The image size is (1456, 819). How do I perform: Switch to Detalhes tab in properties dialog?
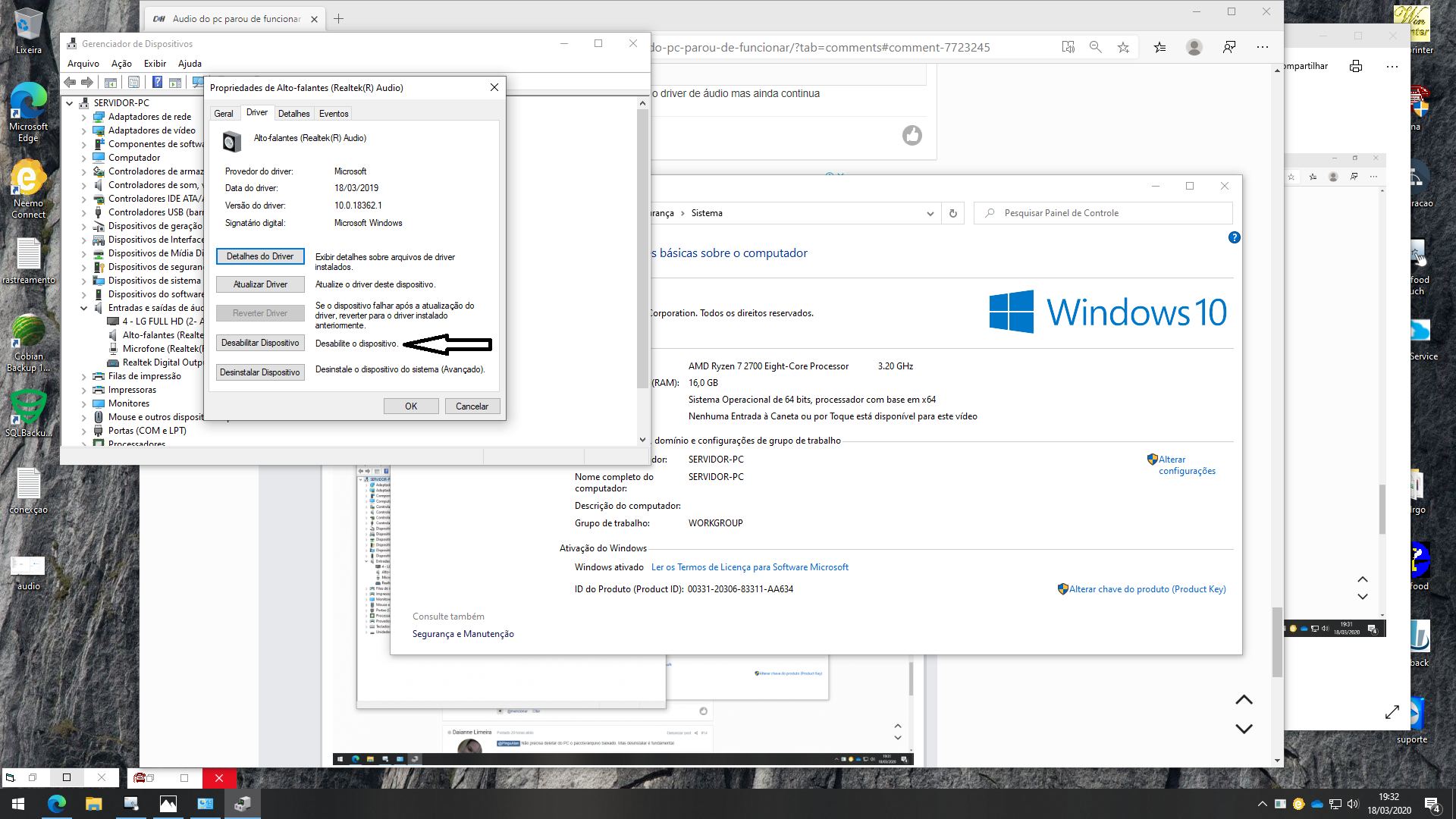pos(293,114)
